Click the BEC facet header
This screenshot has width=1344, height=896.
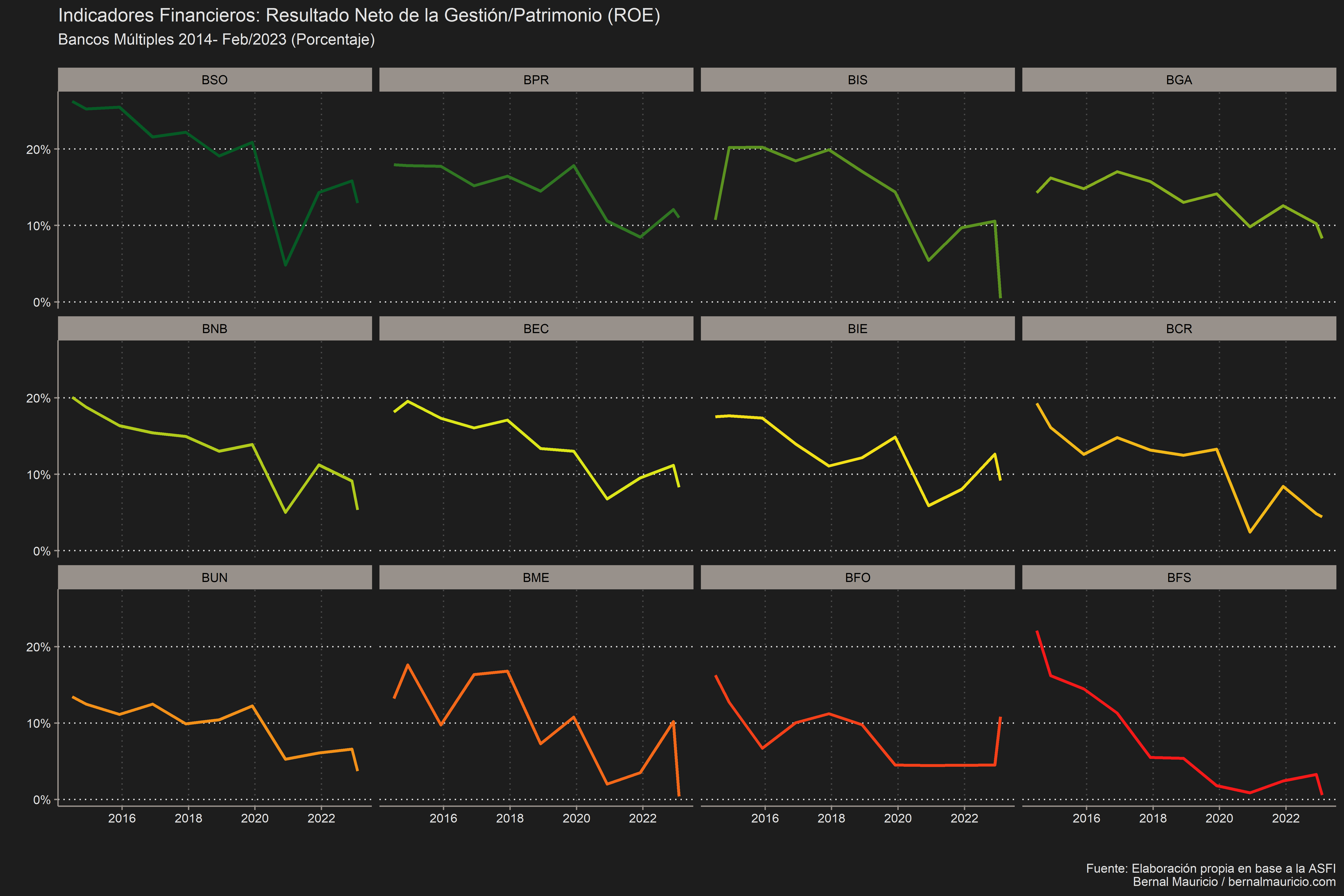pos(536,329)
